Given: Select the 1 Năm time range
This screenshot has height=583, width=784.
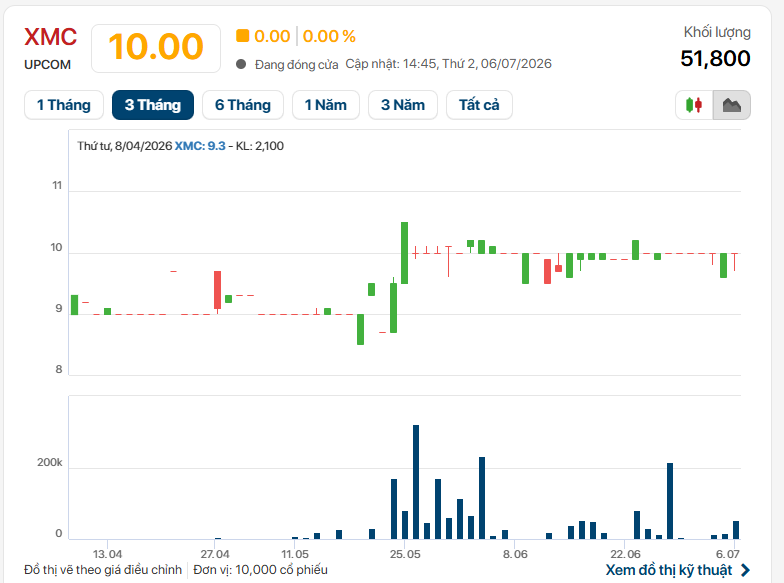Looking at the screenshot, I should point(326,105).
